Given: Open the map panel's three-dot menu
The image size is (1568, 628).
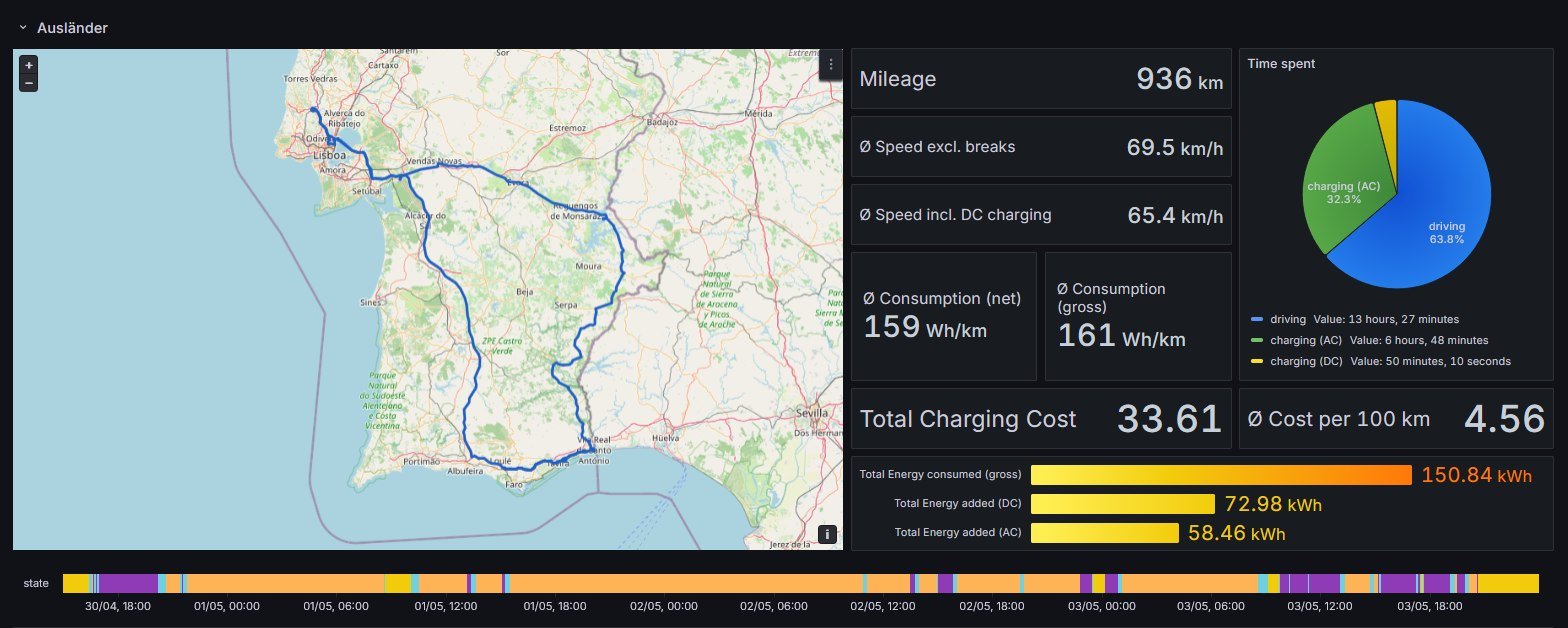Looking at the screenshot, I should [x=830, y=64].
